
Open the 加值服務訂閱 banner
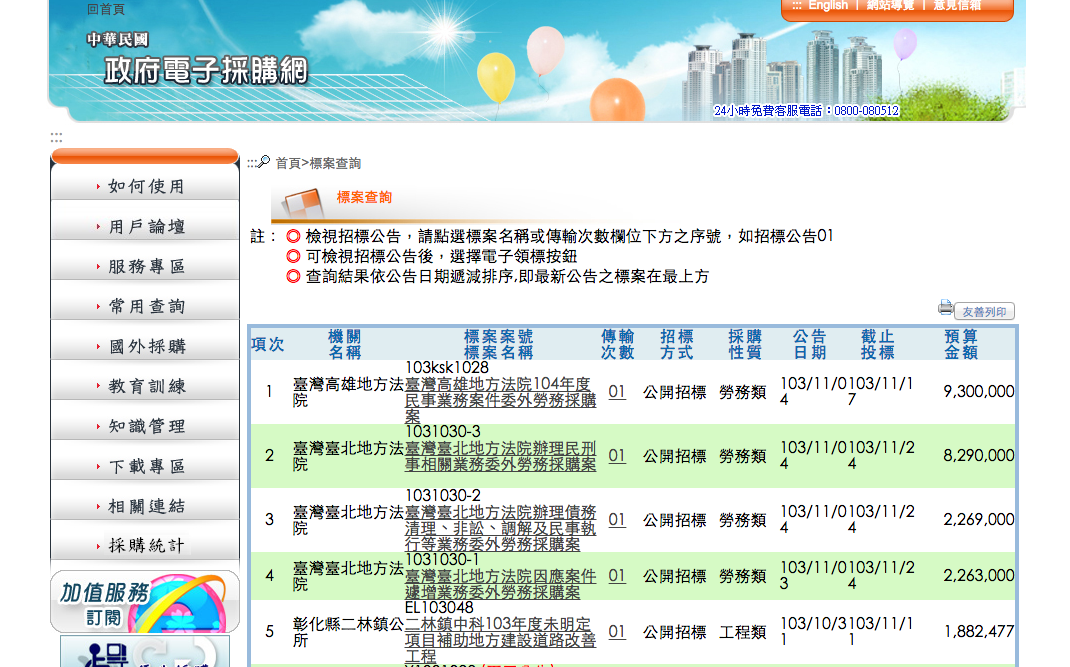click(x=145, y=602)
